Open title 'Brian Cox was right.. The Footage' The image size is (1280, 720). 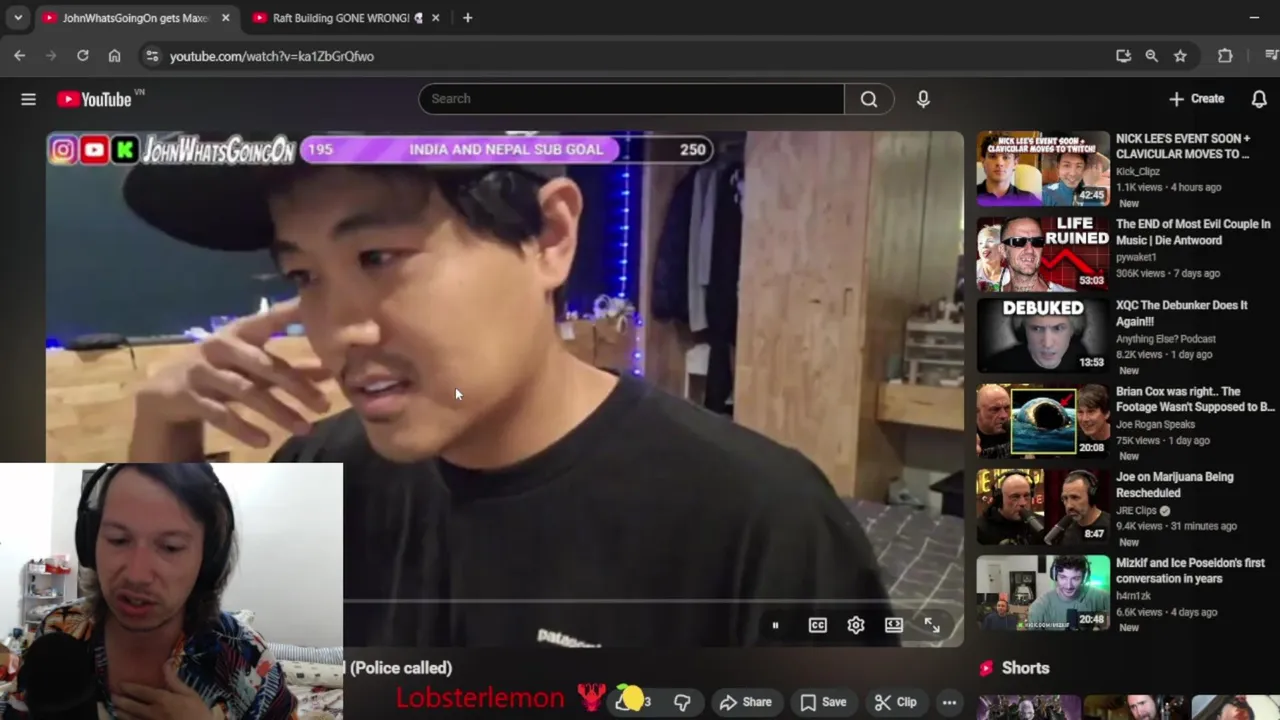pos(1195,399)
